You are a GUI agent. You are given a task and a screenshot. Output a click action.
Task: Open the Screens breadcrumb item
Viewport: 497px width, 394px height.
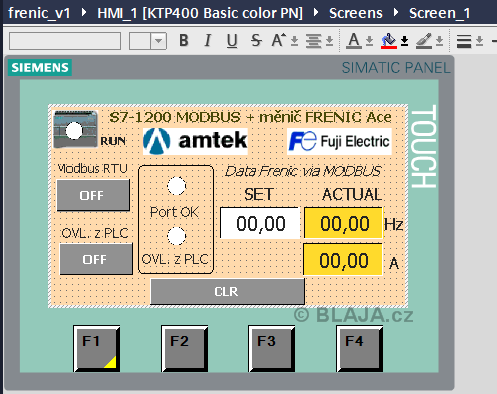click(x=356, y=13)
